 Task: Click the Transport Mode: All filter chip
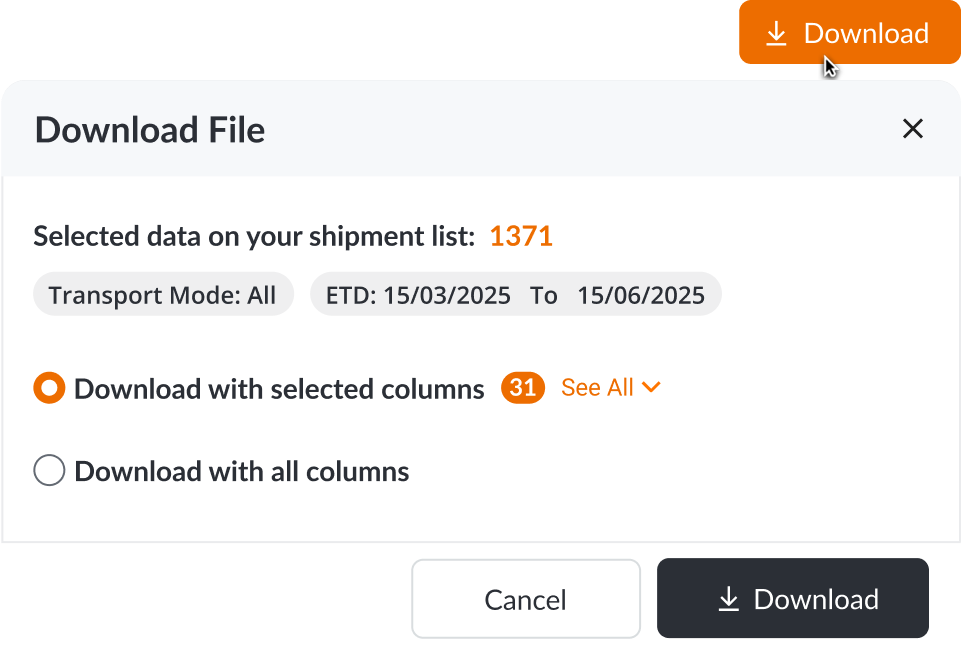coord(163,295)
